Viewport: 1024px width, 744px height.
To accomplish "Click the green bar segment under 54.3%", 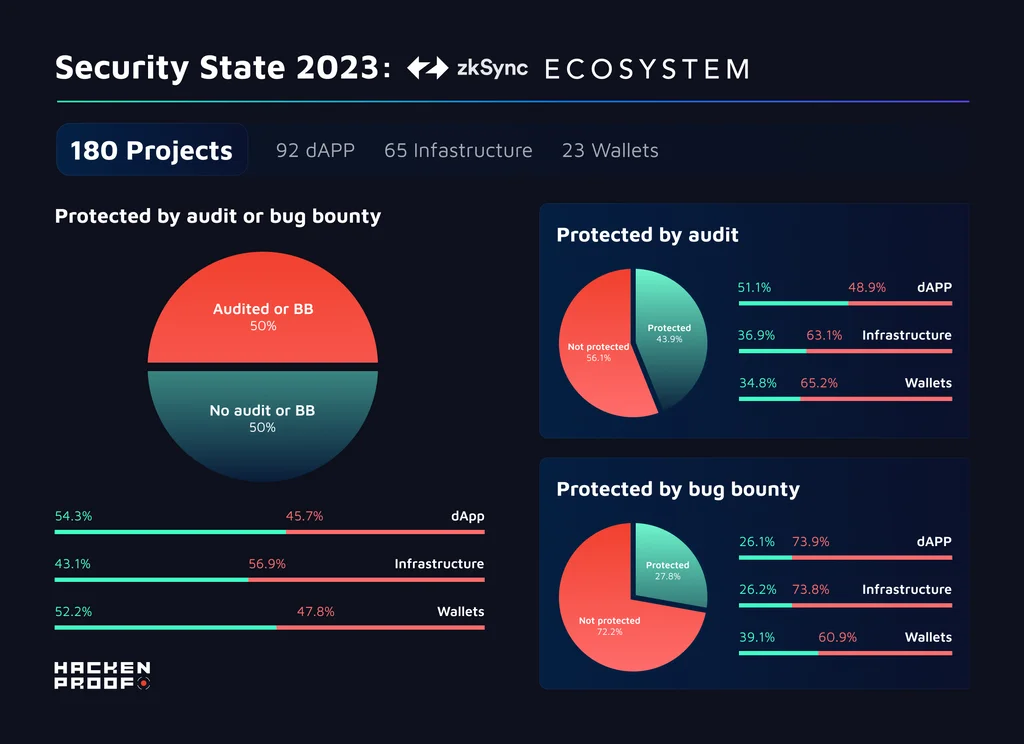I will tap(170, 532).
